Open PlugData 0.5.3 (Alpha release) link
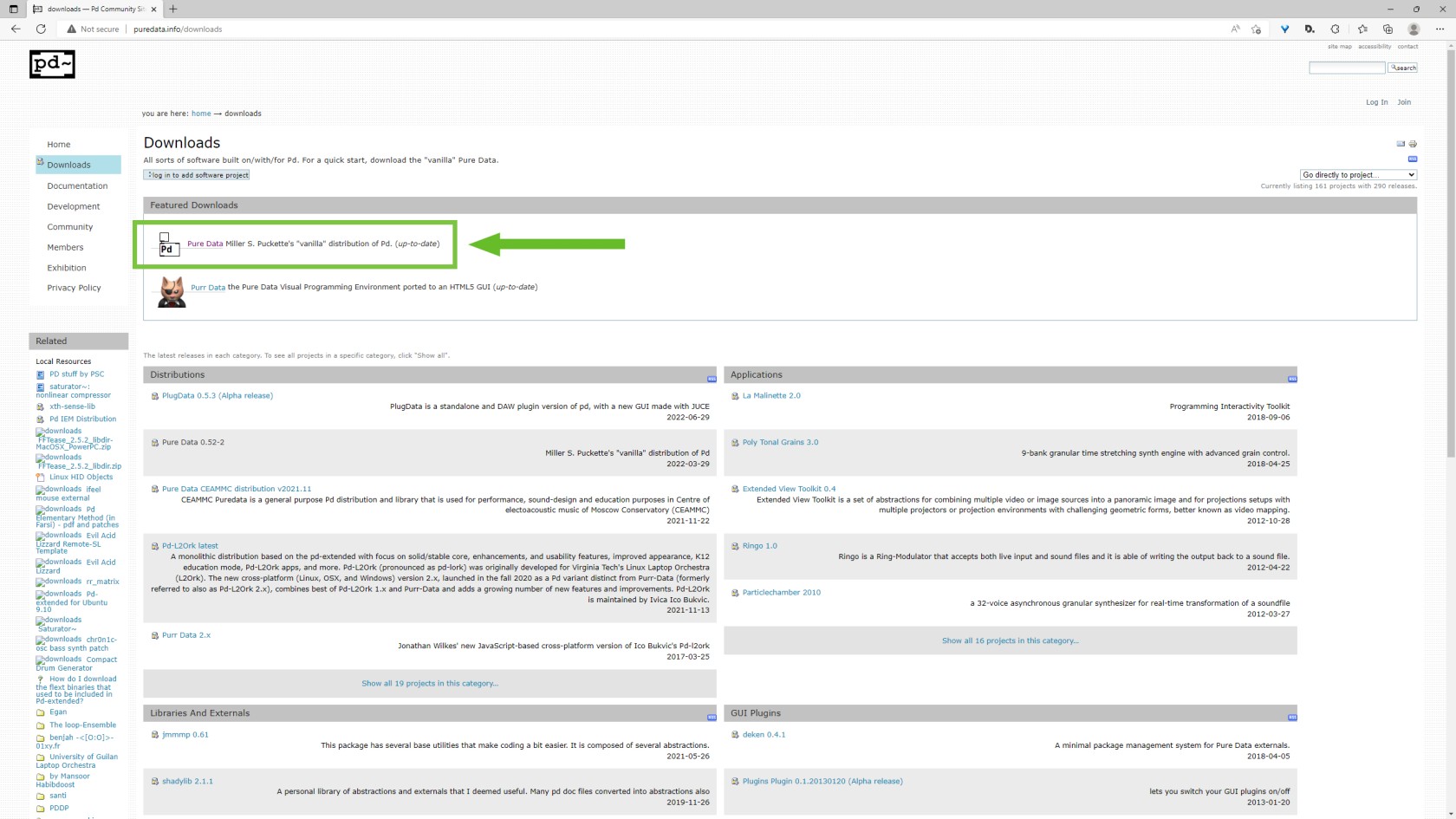The height and width of the screenshot is (819, 1456). tap(217, 395)
